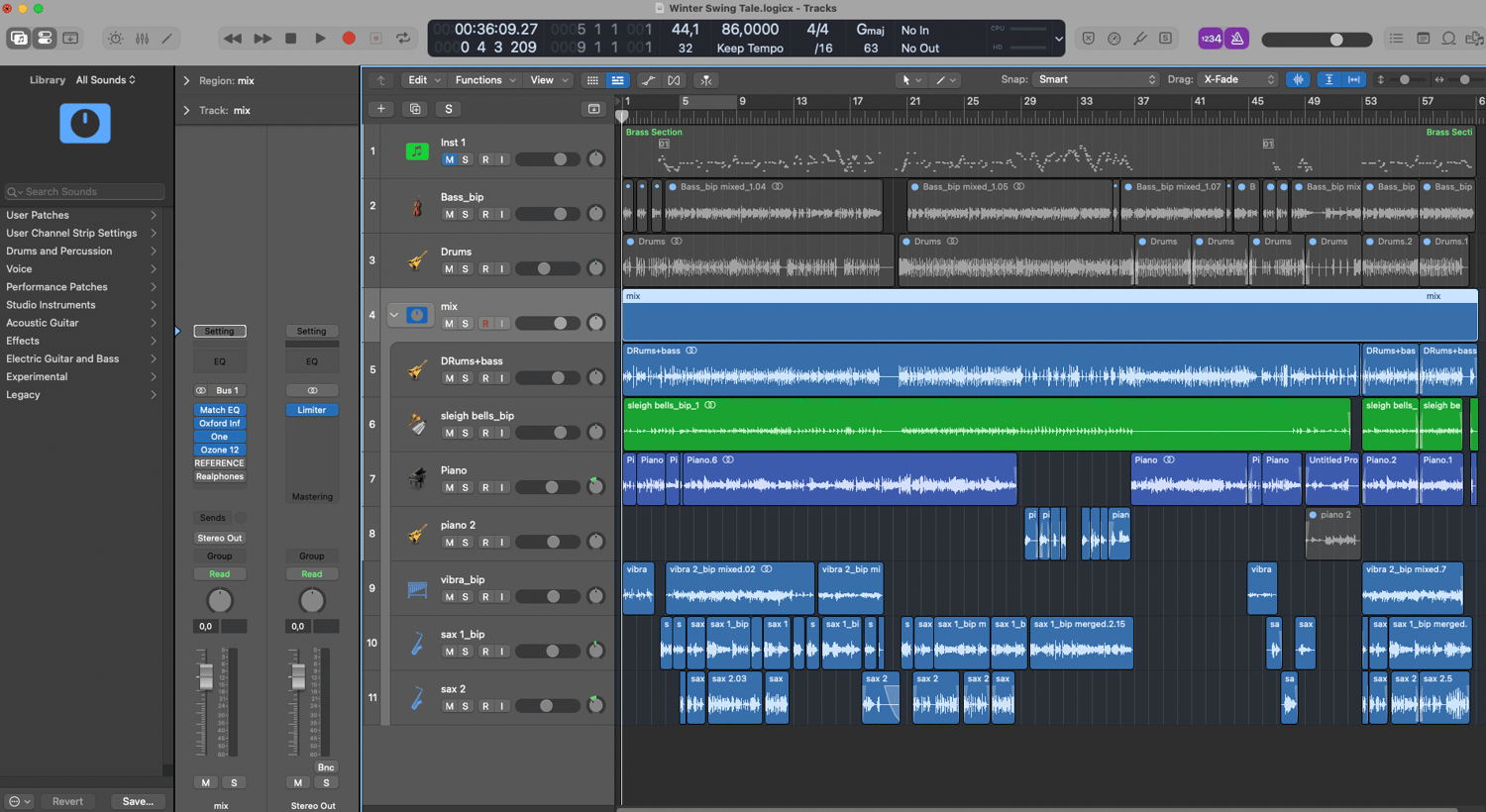The width and height of the screenshot is (1486, 812).
Task: Click the Save... button in Library
Action: 138,801
